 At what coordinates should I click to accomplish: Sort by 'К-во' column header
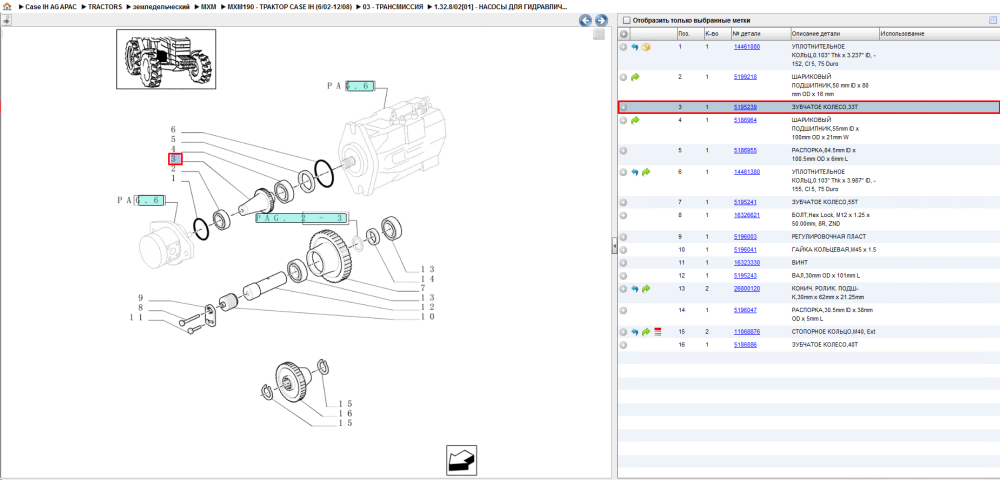click(x=717, y=34)
